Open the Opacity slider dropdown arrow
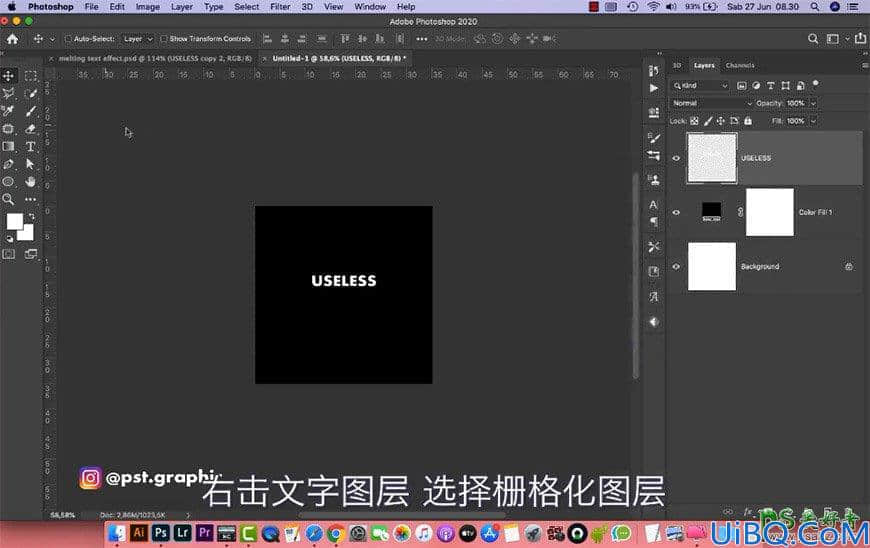 [813, 103]
